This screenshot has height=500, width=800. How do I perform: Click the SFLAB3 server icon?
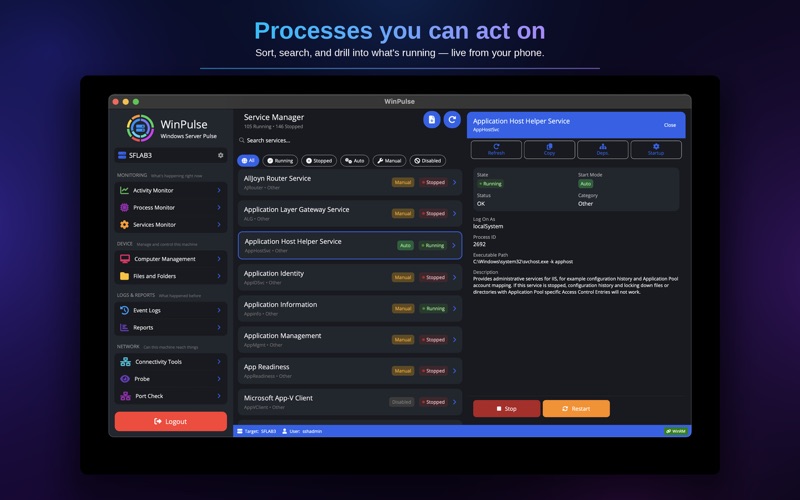tap(122, 155)
